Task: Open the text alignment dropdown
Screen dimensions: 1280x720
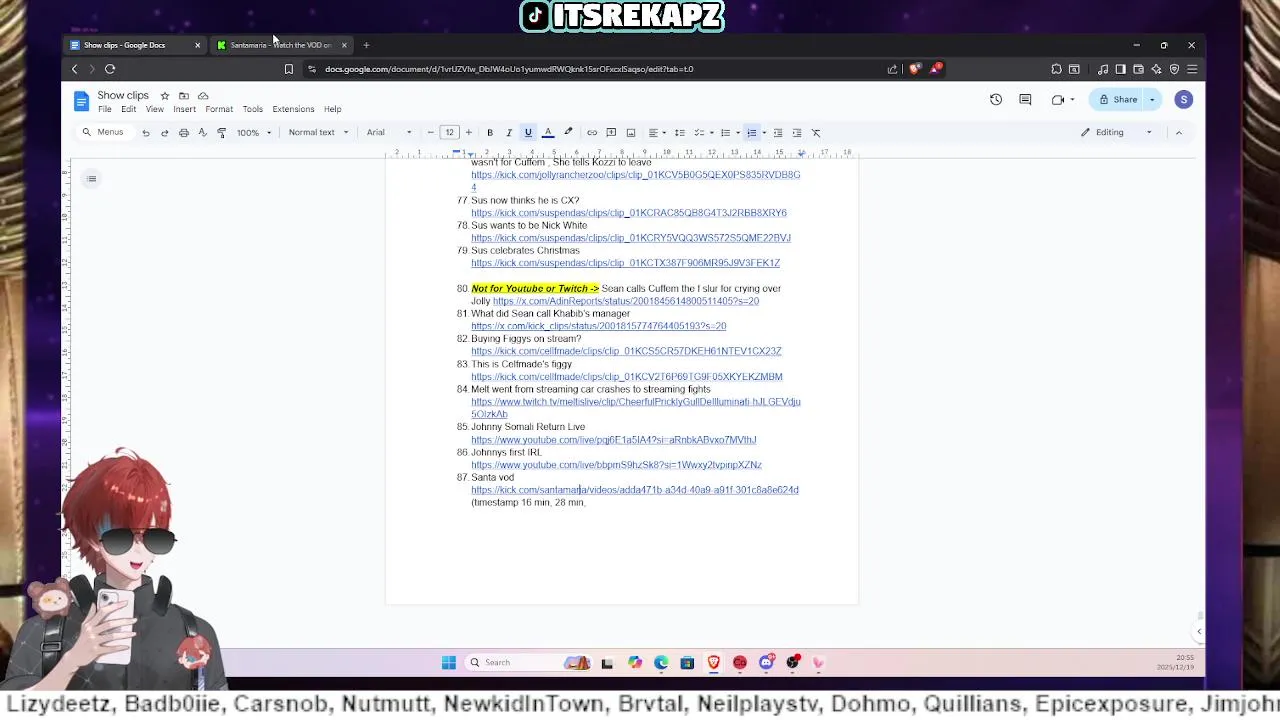Action: 656,133
